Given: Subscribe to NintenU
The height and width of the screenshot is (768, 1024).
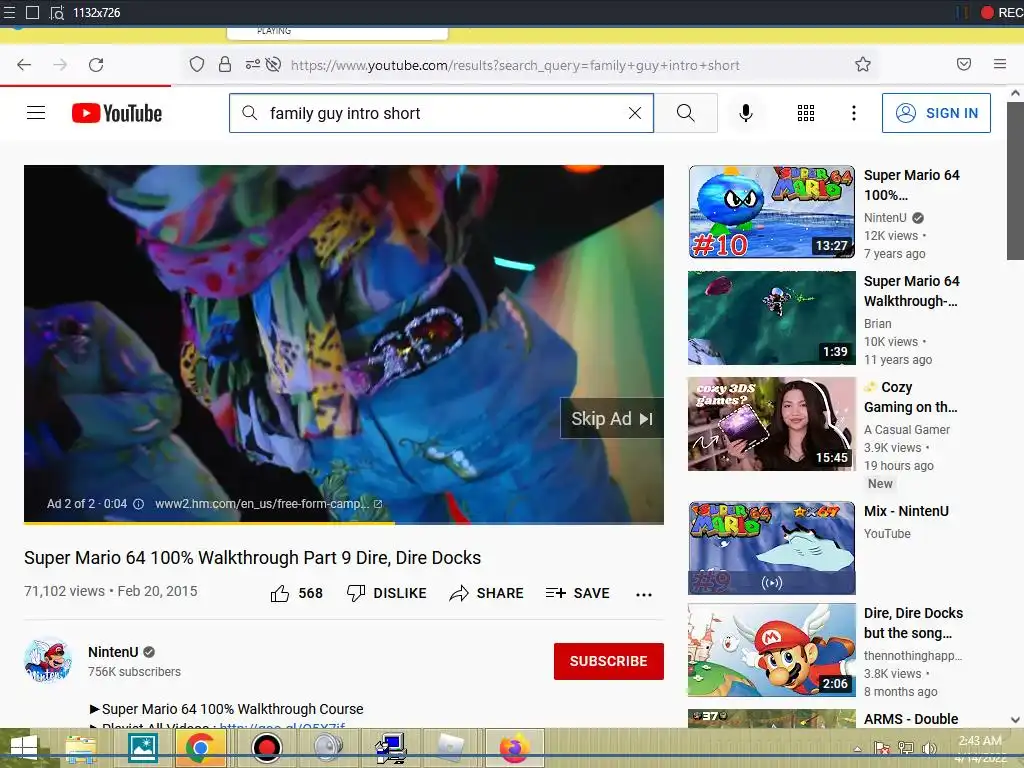Looking at the screenshot, I should point(609,661).
